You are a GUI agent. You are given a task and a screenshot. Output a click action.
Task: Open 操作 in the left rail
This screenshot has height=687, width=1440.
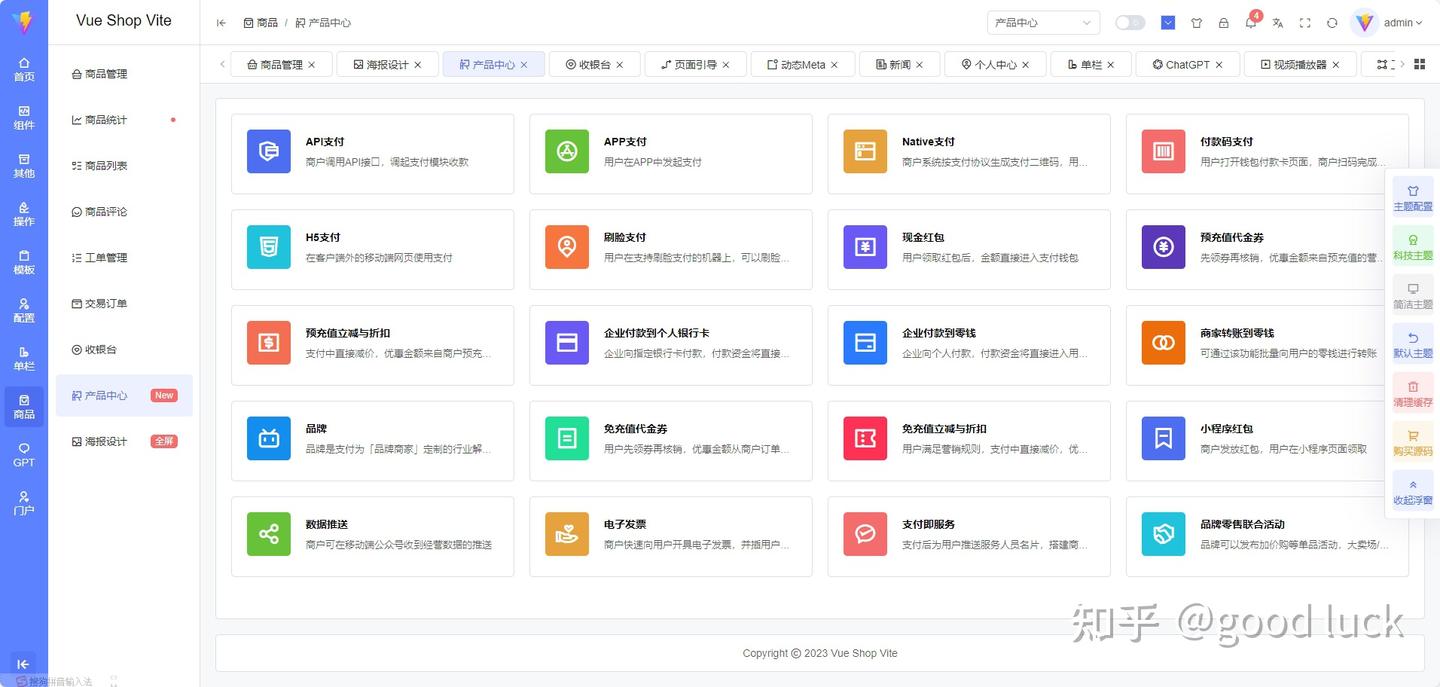pyautogui.click(x=24, y=214)
